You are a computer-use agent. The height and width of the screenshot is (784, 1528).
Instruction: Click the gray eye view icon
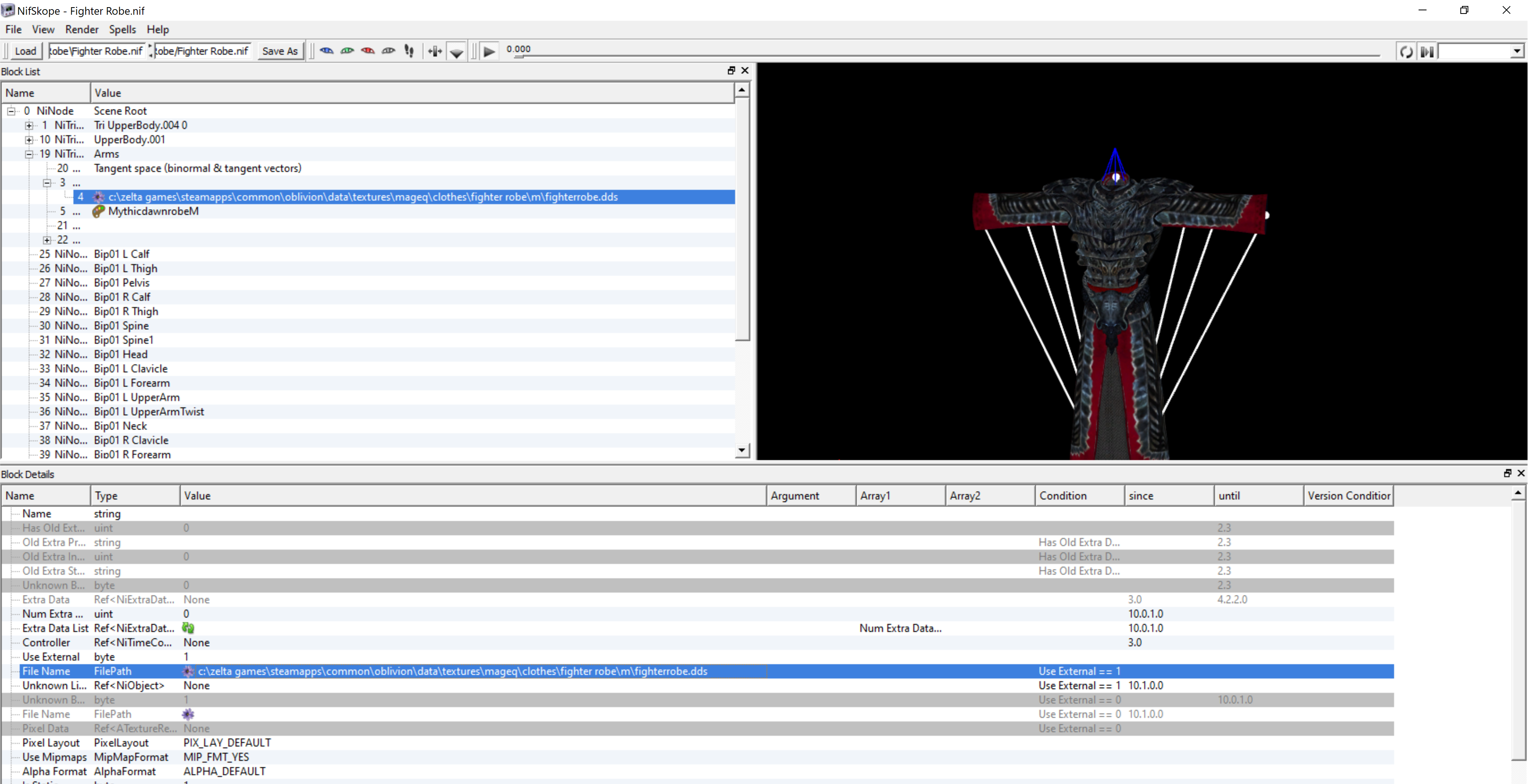(388, 51)
